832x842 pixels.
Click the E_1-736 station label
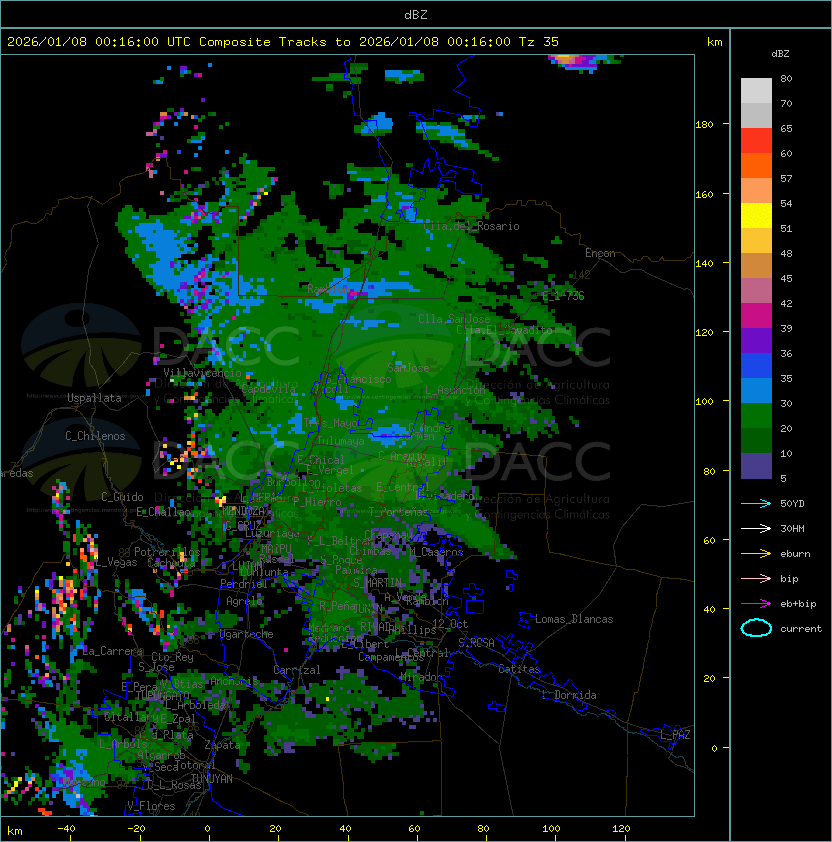coord(562,295)
